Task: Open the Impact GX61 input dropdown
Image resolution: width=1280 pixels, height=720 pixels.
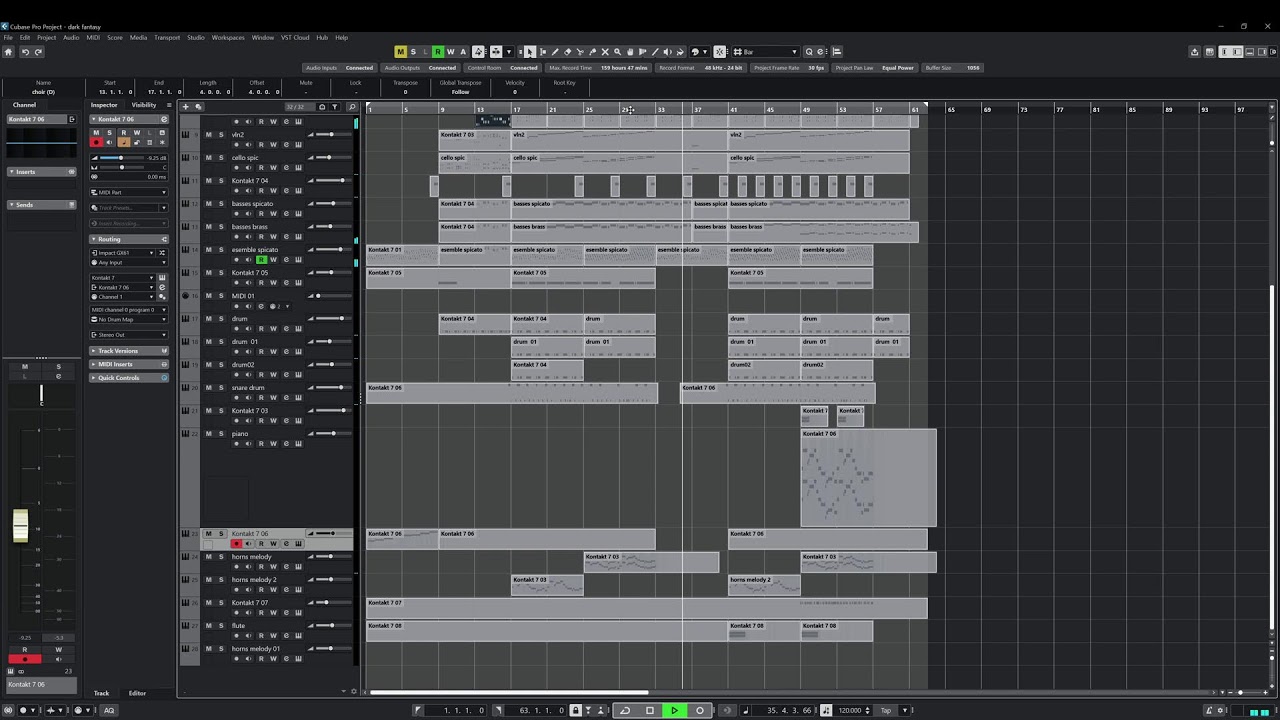Action: (x=121, y=253)
